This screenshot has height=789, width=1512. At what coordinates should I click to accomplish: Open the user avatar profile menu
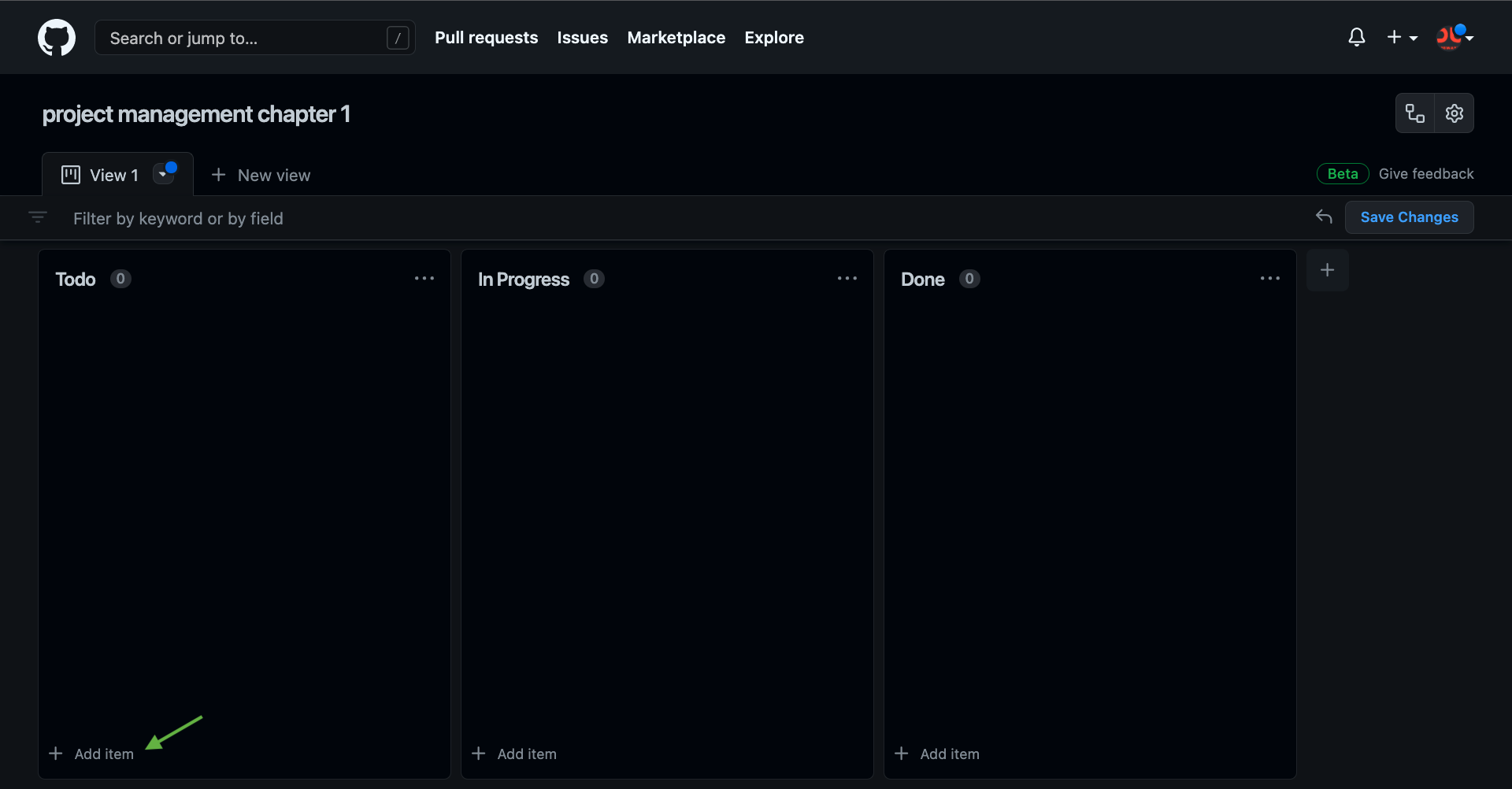(1454, 37)
